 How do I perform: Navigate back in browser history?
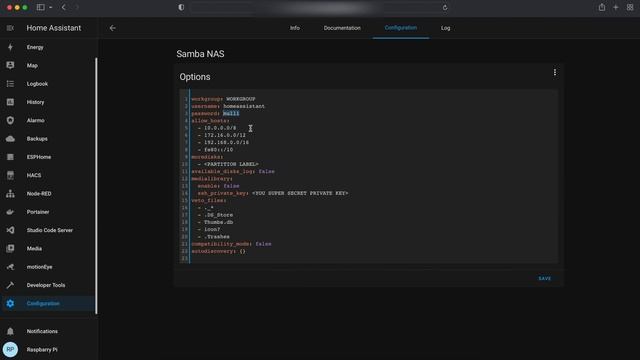point(64,7)
